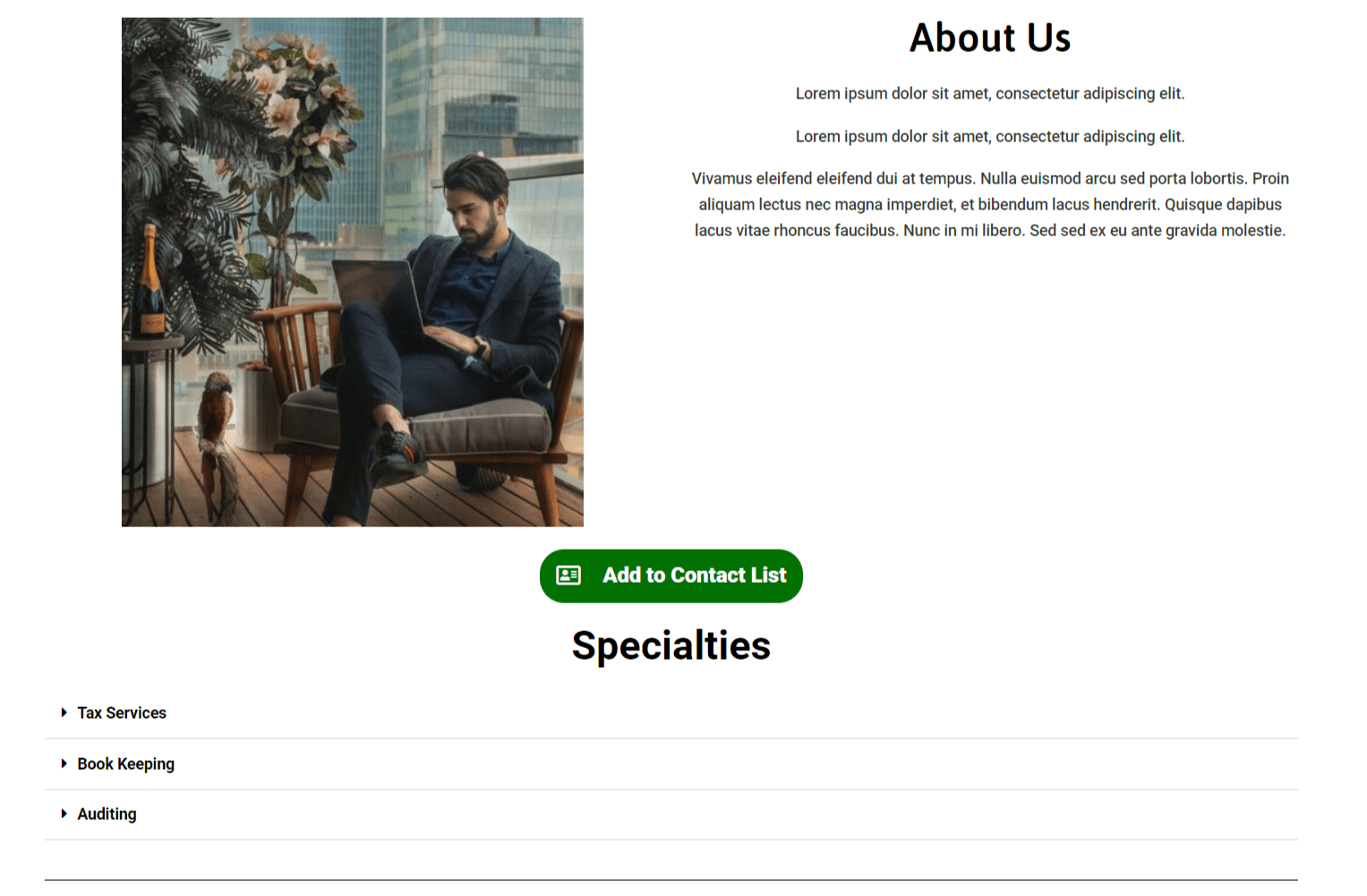
Task: Open the Book Keeping accordion label
Action: [x=126, y=764]
